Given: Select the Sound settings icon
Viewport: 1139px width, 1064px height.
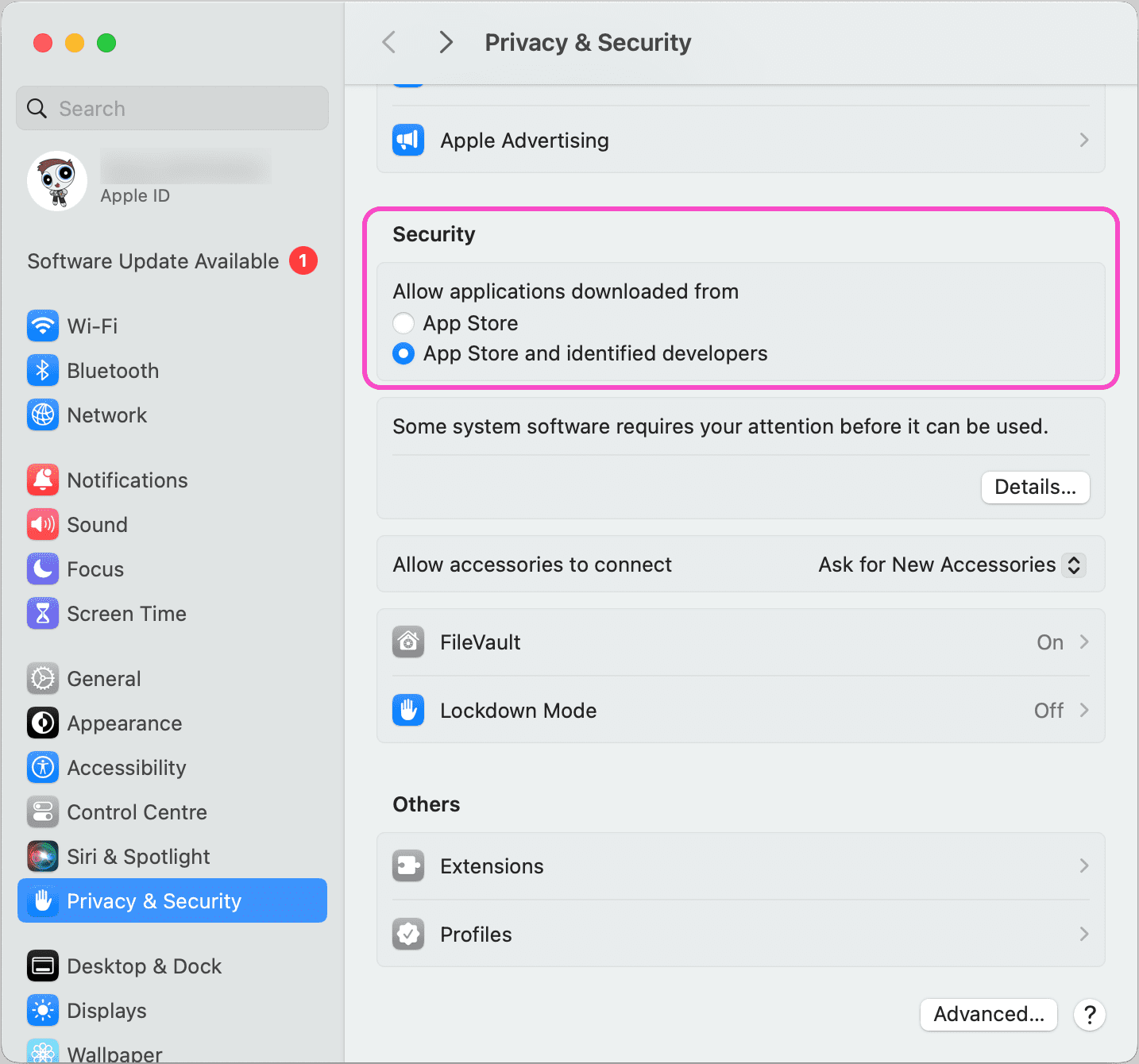Looking at the screenshot, I should tap(42, 524).
